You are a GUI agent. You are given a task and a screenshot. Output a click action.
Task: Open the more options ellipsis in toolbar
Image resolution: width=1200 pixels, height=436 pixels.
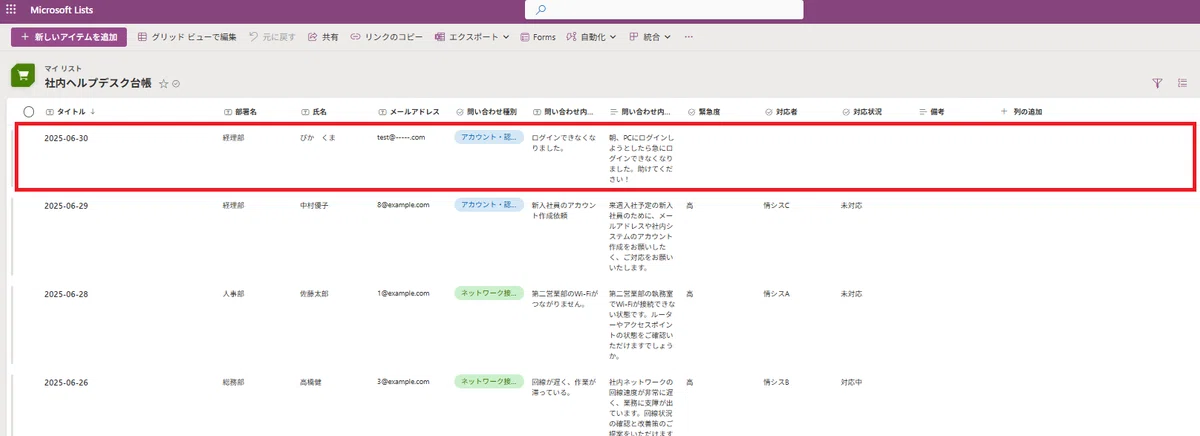click(688, 37)
